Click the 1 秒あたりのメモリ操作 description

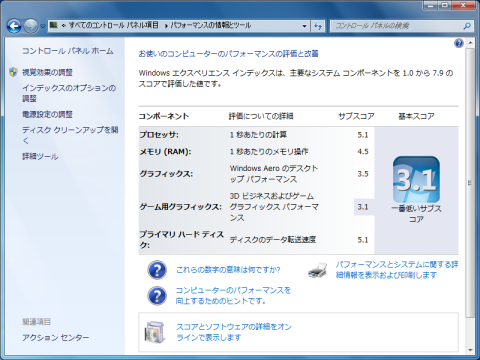pos(269,152)
